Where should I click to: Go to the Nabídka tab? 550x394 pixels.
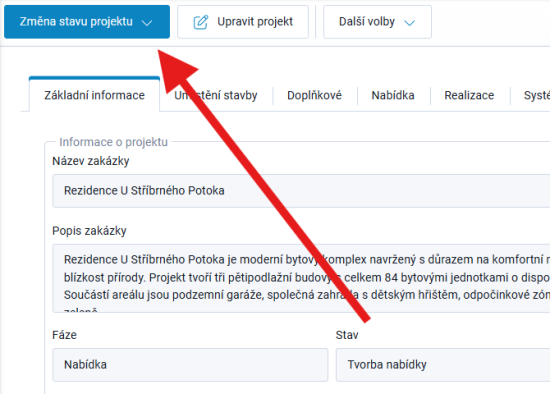pyautogui.click(x=393, y=95)
